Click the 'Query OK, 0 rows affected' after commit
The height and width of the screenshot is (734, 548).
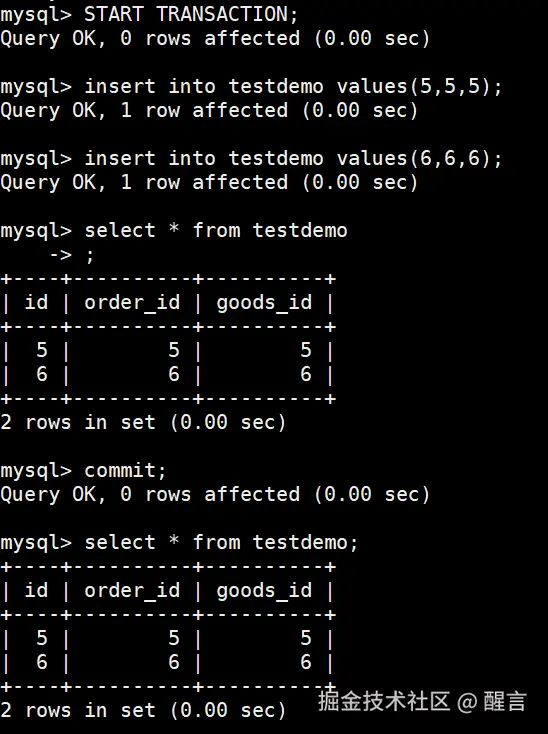pyautogui.click(x=215, y=495)
